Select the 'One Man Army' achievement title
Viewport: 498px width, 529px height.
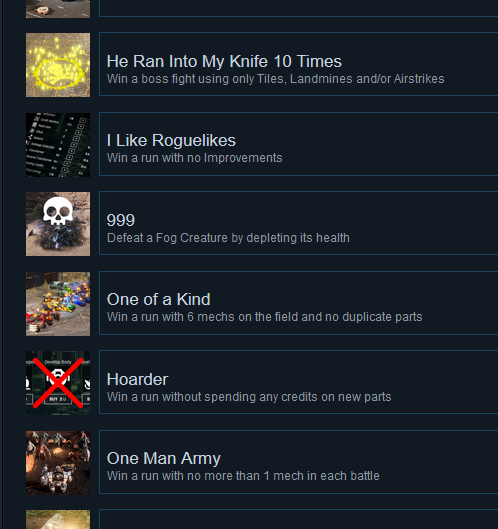(164, 458)
